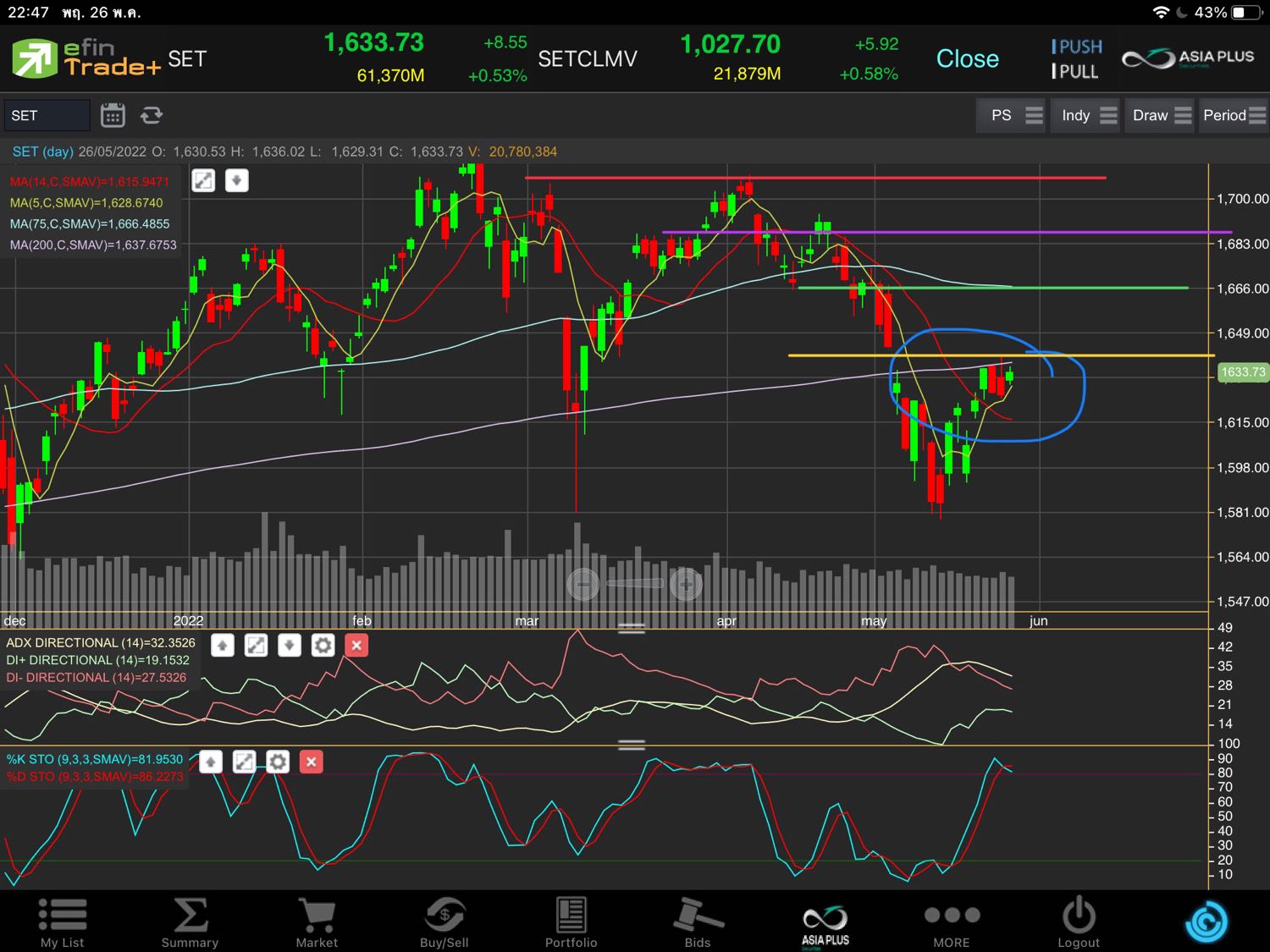This screenshot has width=1270, height=952.
Task: Open the Portfolio tab
Action: click(x=571, y=922)
